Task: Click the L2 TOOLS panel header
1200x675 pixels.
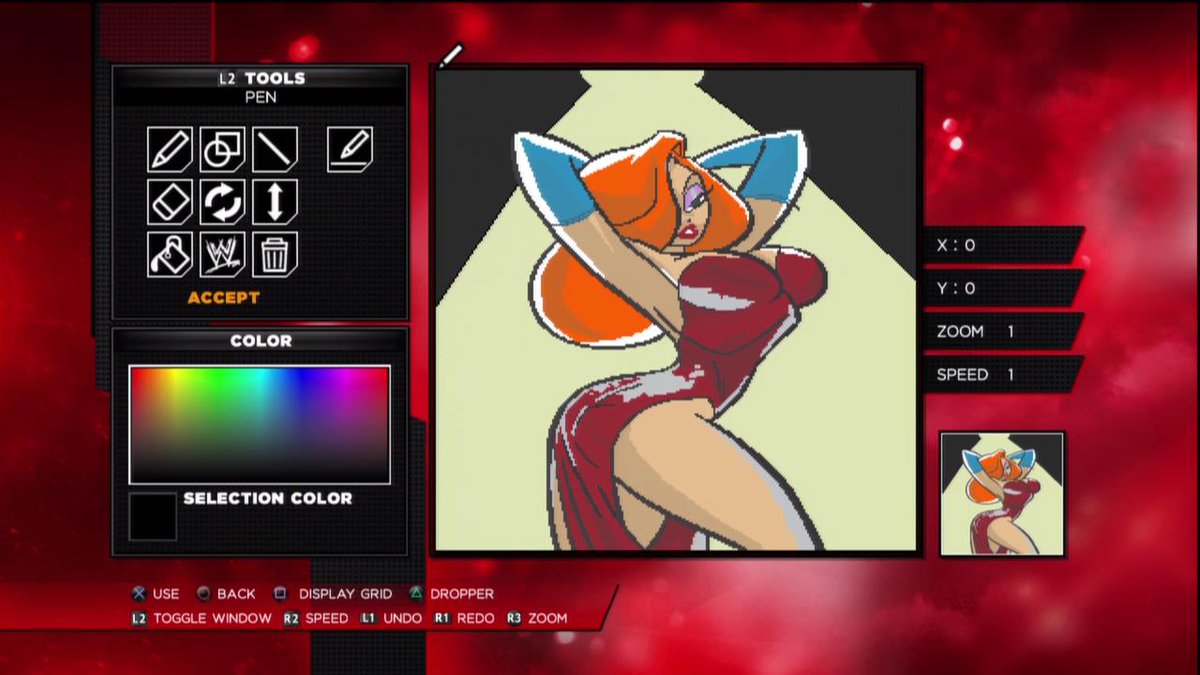Action: pyautogui.click(x=260, y=78)
